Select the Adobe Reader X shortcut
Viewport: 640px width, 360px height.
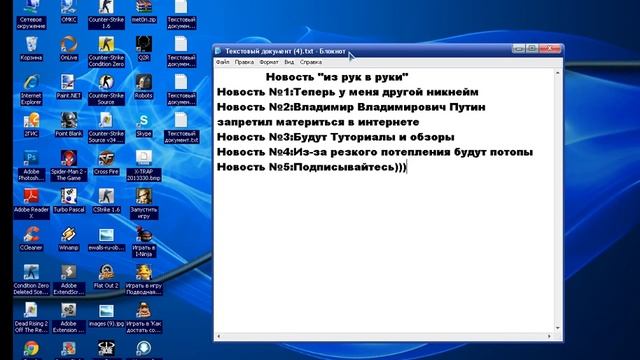pos(31,204)
